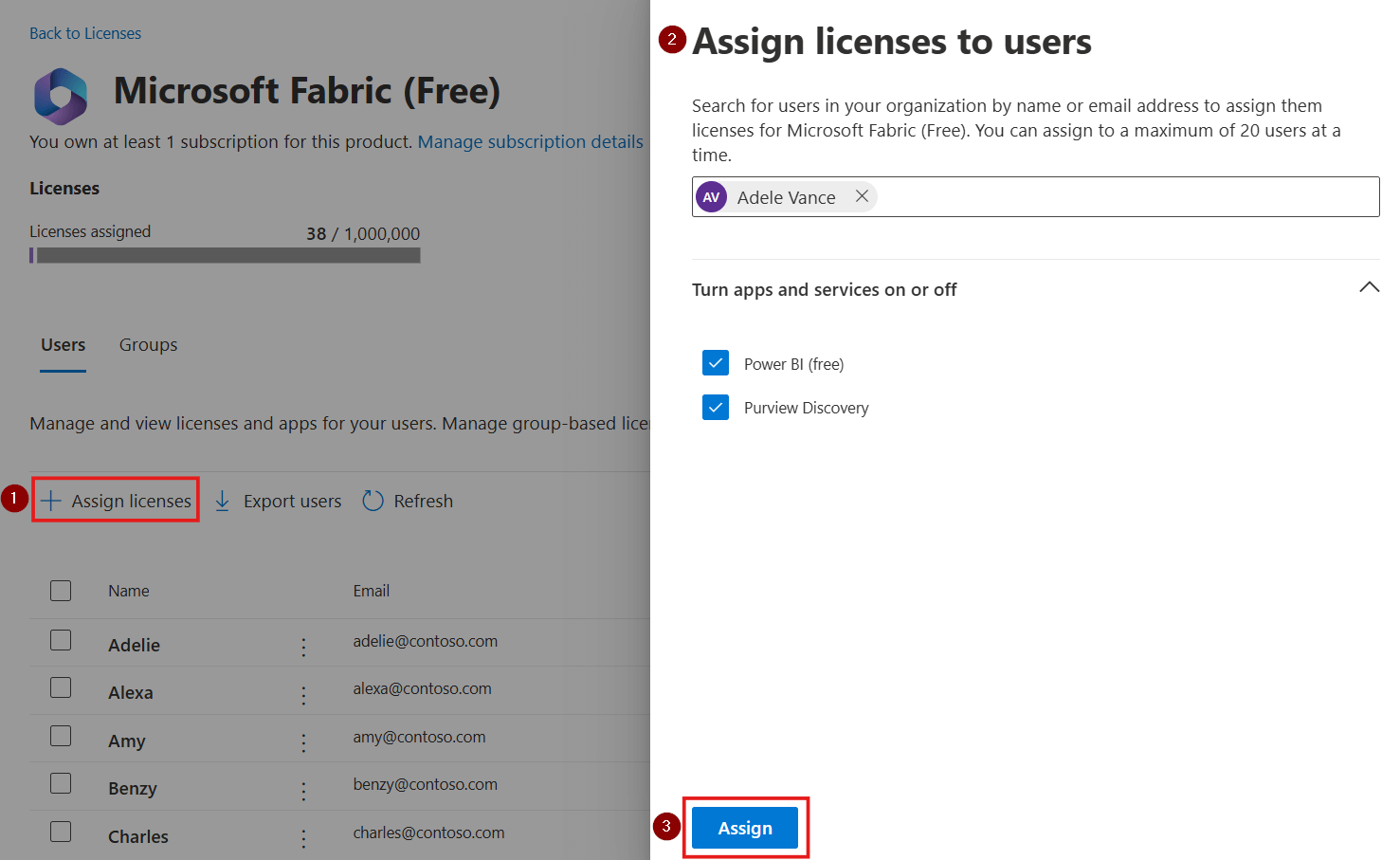Click the Licenses assigned progress bar
The height and width of the screenshot is (860, 1400).
tap(225, 254)
